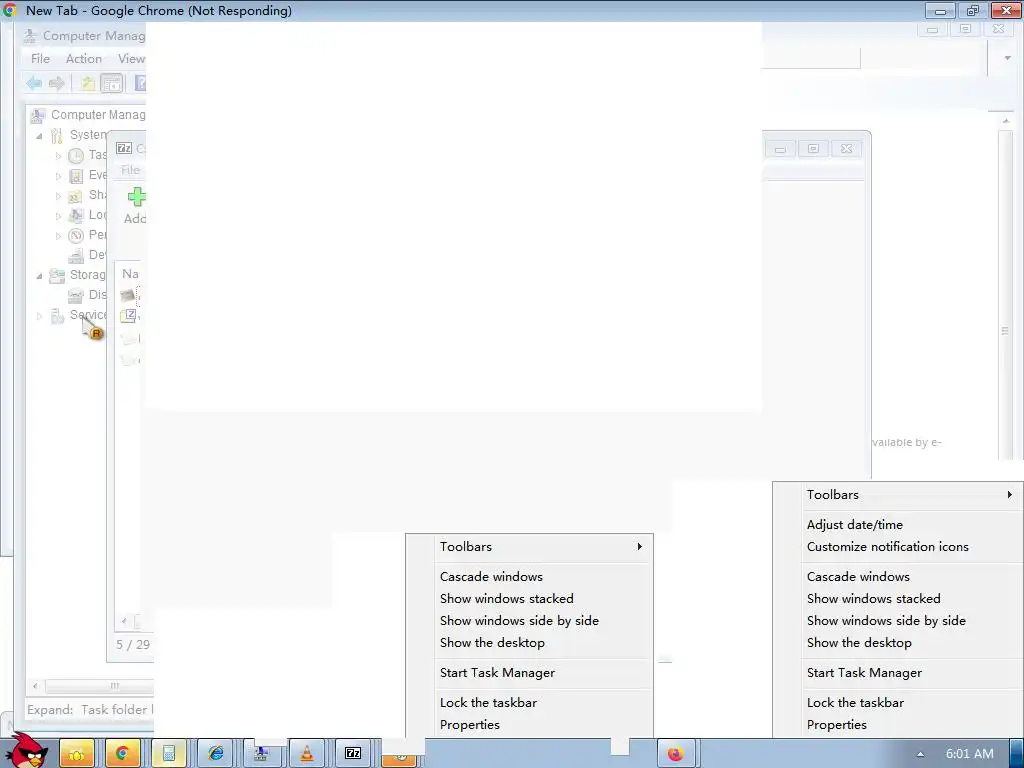Viewport: 1024px width, 768px height.
Task: Open Action menu in Computer Management
Action: click(84, 59)
